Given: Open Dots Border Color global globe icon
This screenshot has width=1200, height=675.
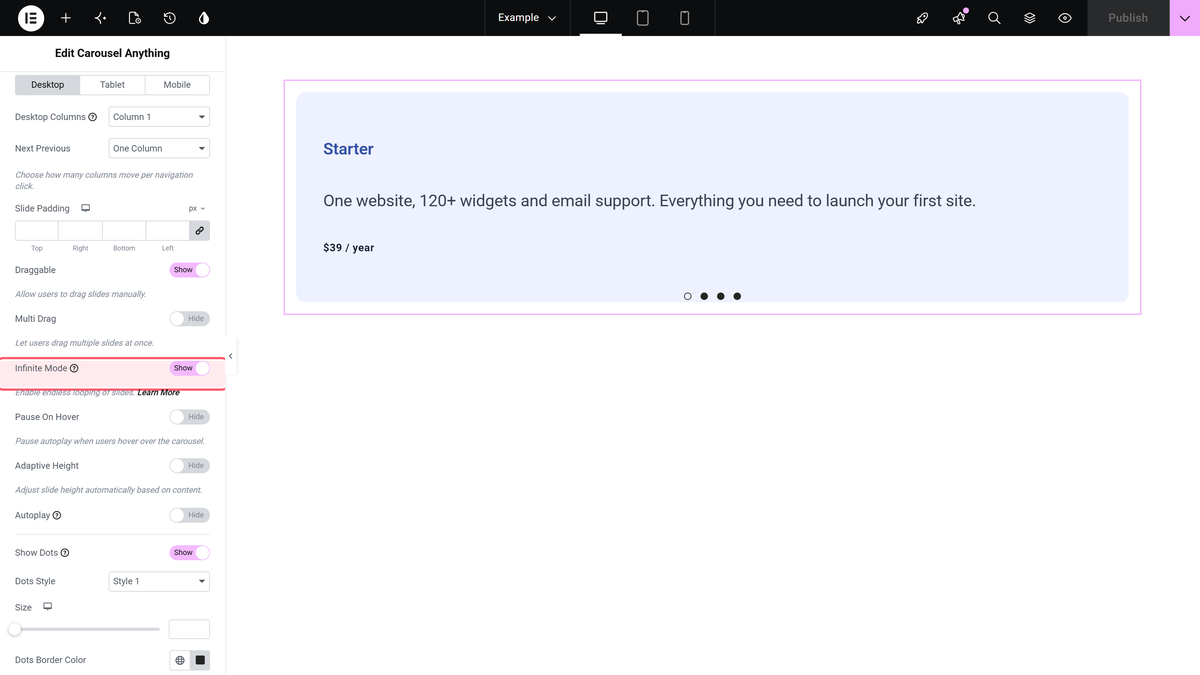Looking at the screenshot, I should coord(180,660).
